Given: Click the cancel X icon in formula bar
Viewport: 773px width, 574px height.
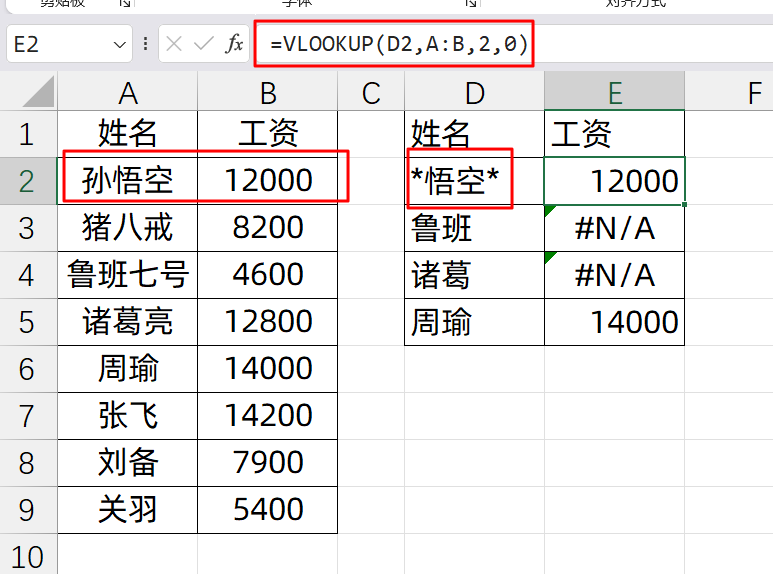Looking at the screenshot, I should click(174, 44).
